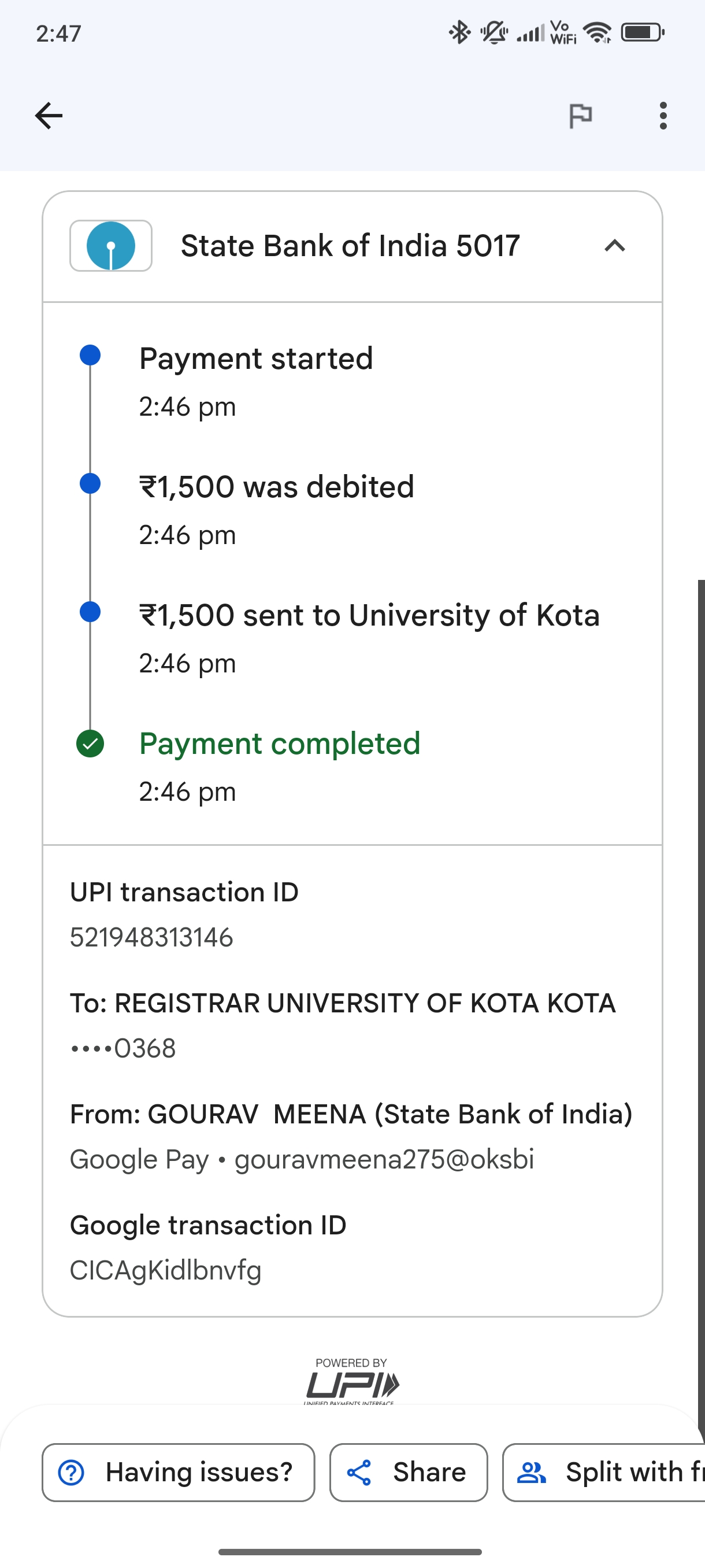Screen dimensions: 705x1568
Task: Tap the sent to University of Kota dot
Action: click(90, 612)
